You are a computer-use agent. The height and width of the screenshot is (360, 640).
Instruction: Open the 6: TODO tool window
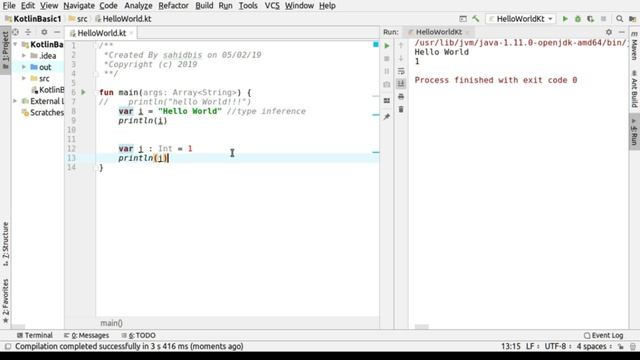138,336
